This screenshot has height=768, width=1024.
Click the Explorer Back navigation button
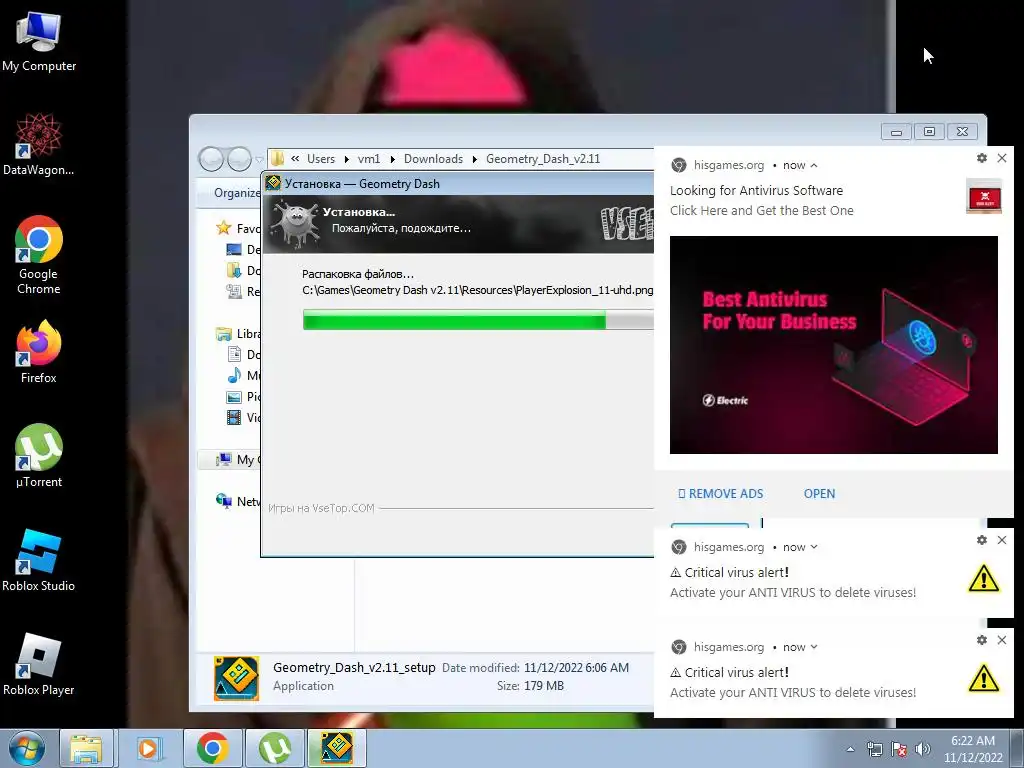(211, 159)
